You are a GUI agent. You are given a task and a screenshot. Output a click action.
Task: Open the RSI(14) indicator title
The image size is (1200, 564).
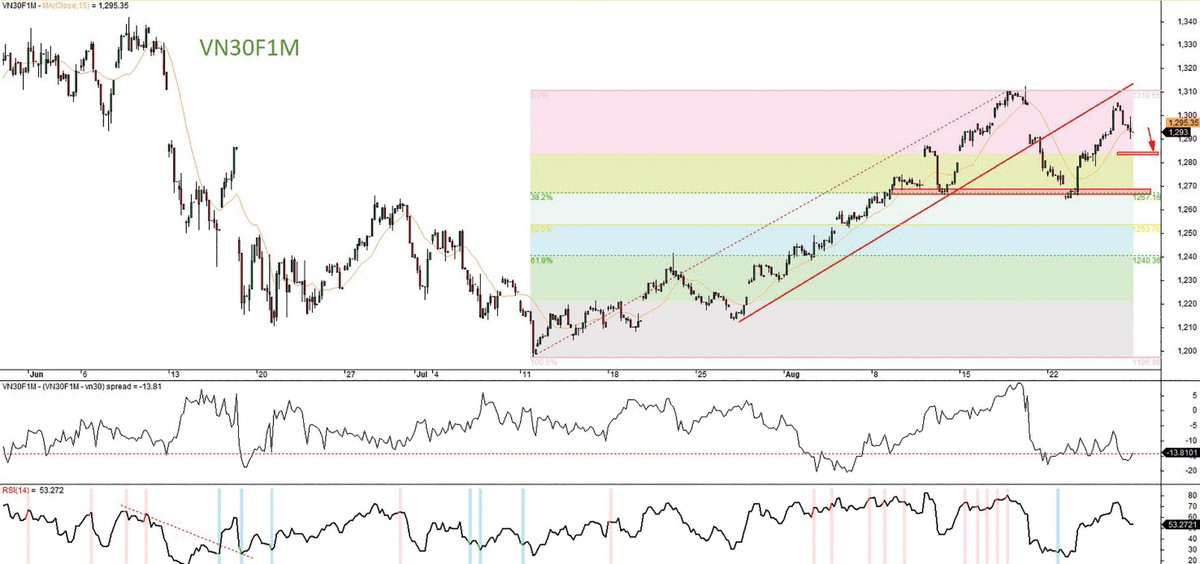coord(18,491)
